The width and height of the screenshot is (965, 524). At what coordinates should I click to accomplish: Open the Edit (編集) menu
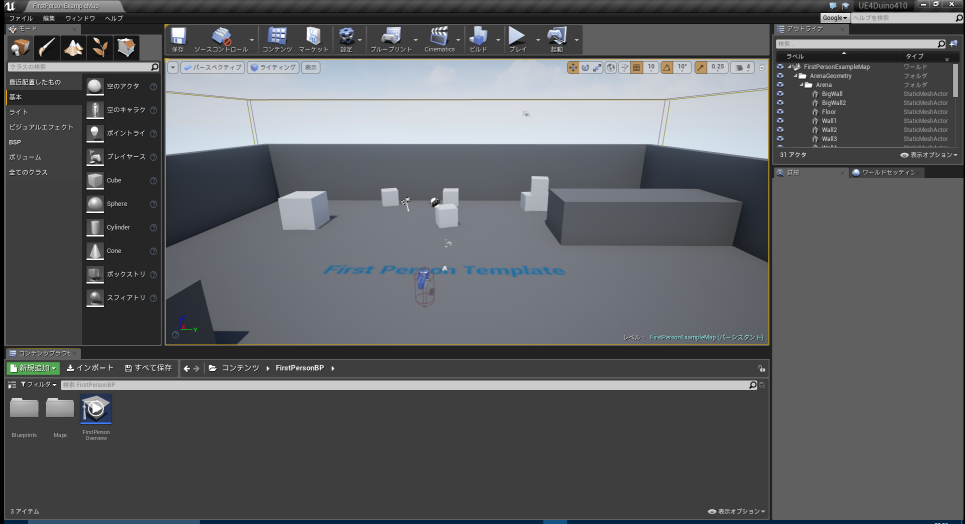coord(49,18)
